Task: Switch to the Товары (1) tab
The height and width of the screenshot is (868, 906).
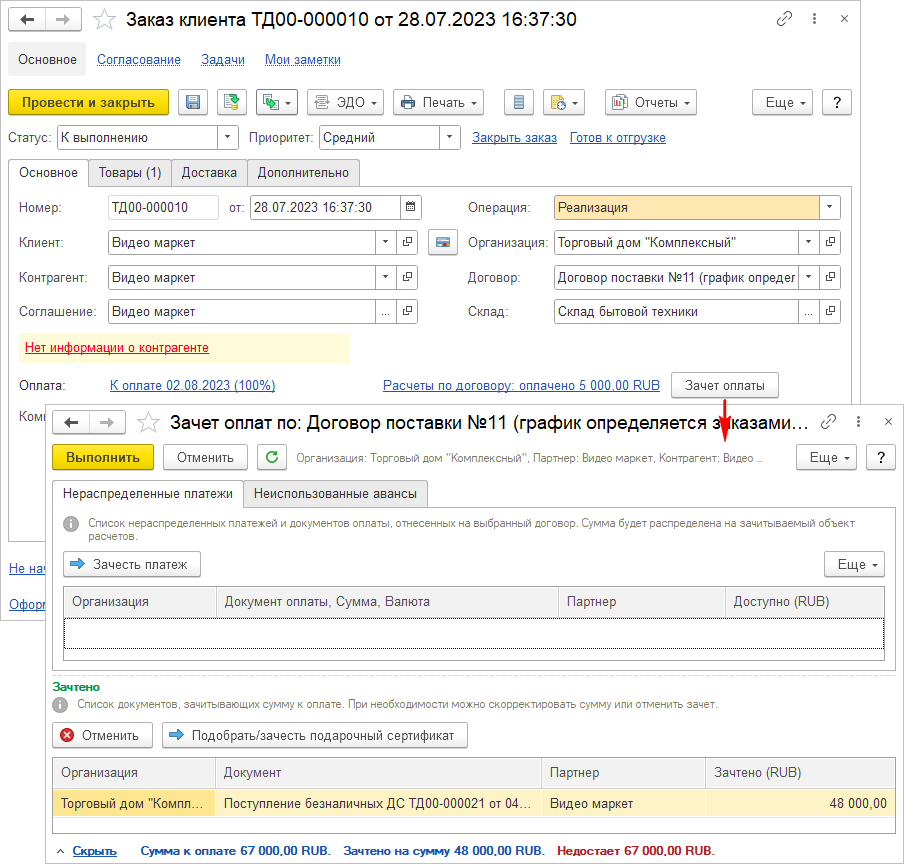Action: (130, 172)
